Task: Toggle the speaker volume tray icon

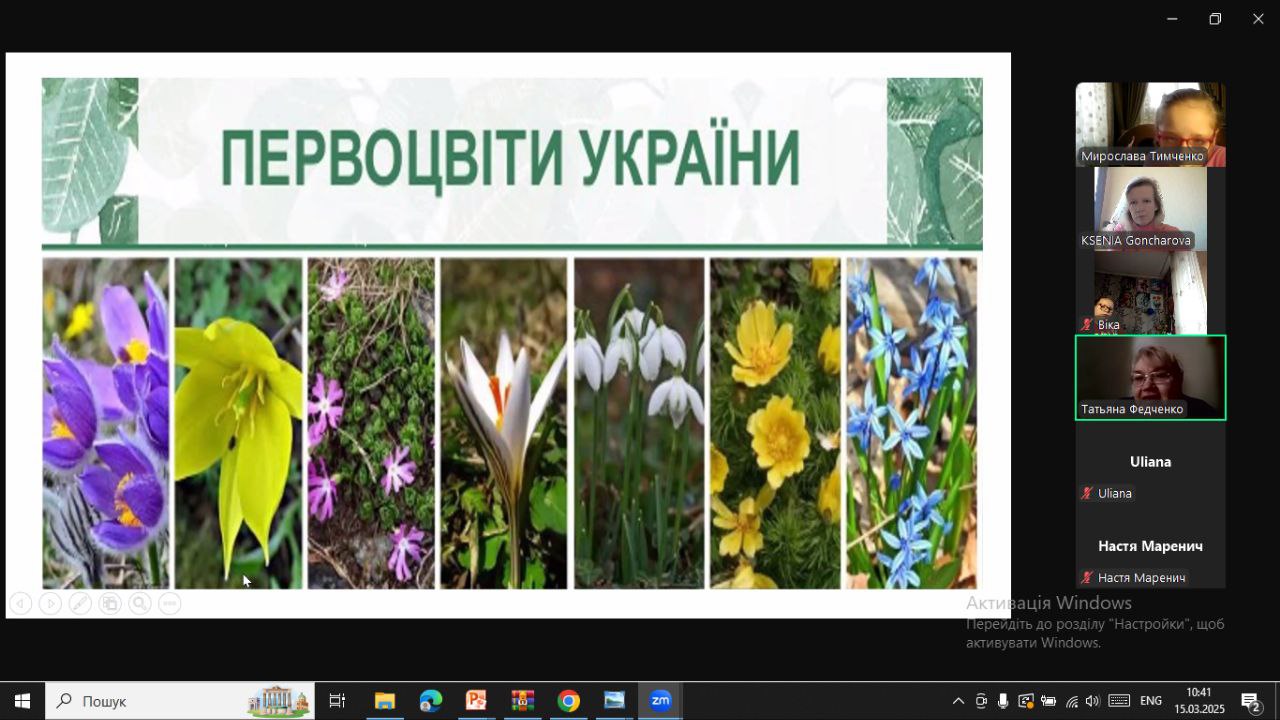Action: [1092, 701]
